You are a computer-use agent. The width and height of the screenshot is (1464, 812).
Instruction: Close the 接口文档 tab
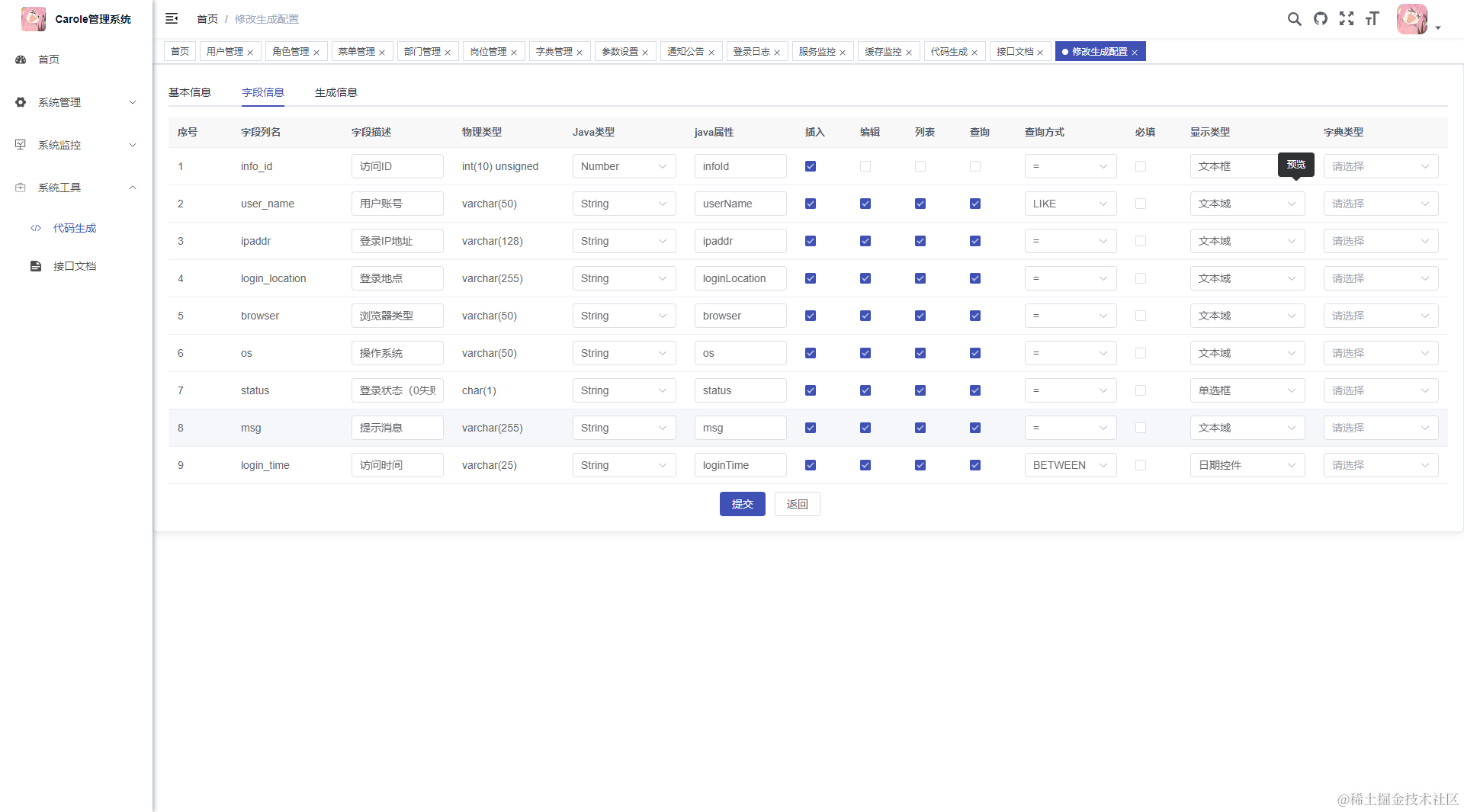1040,53
